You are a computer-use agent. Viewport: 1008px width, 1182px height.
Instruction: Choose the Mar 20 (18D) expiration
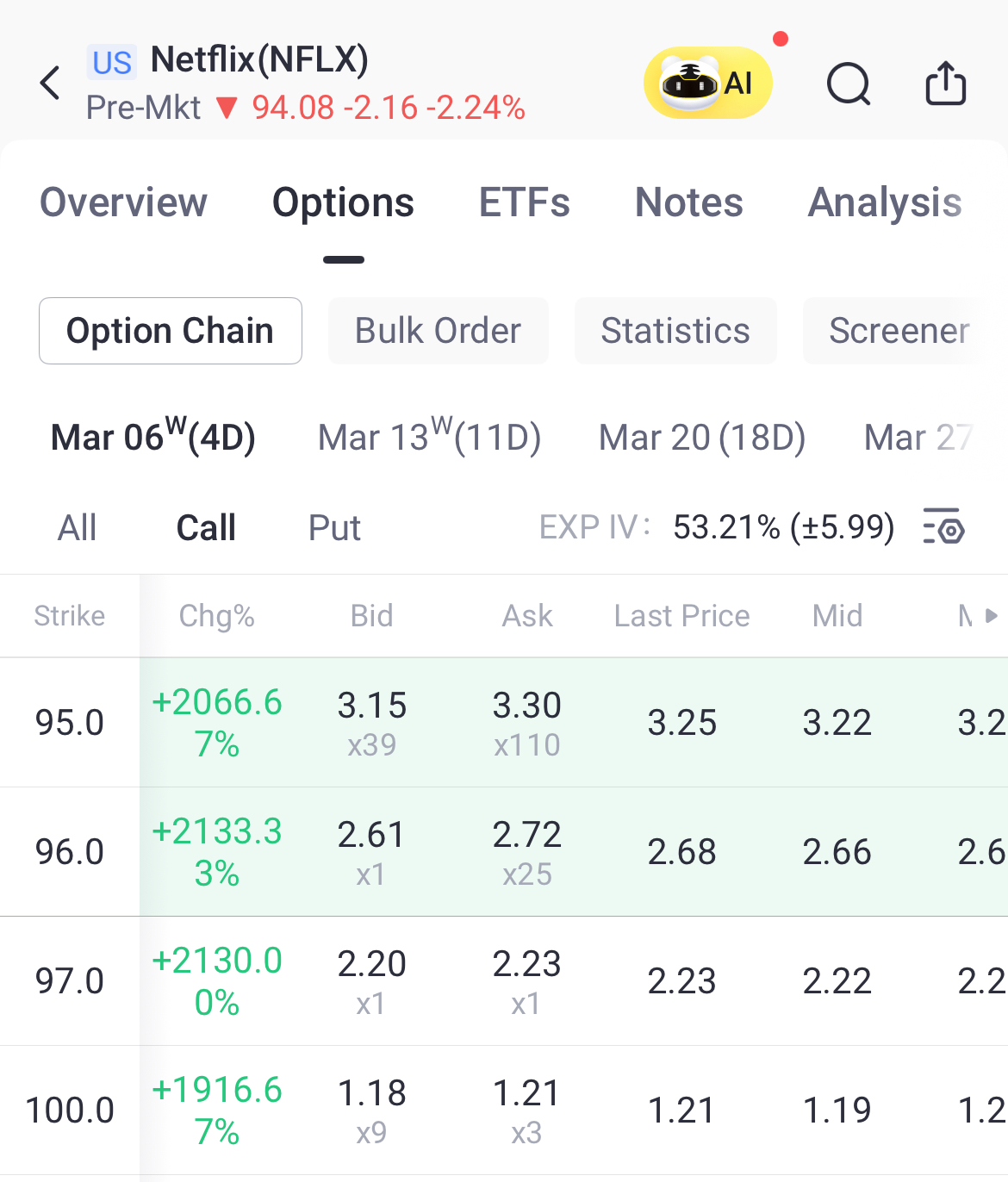(702, 437)
